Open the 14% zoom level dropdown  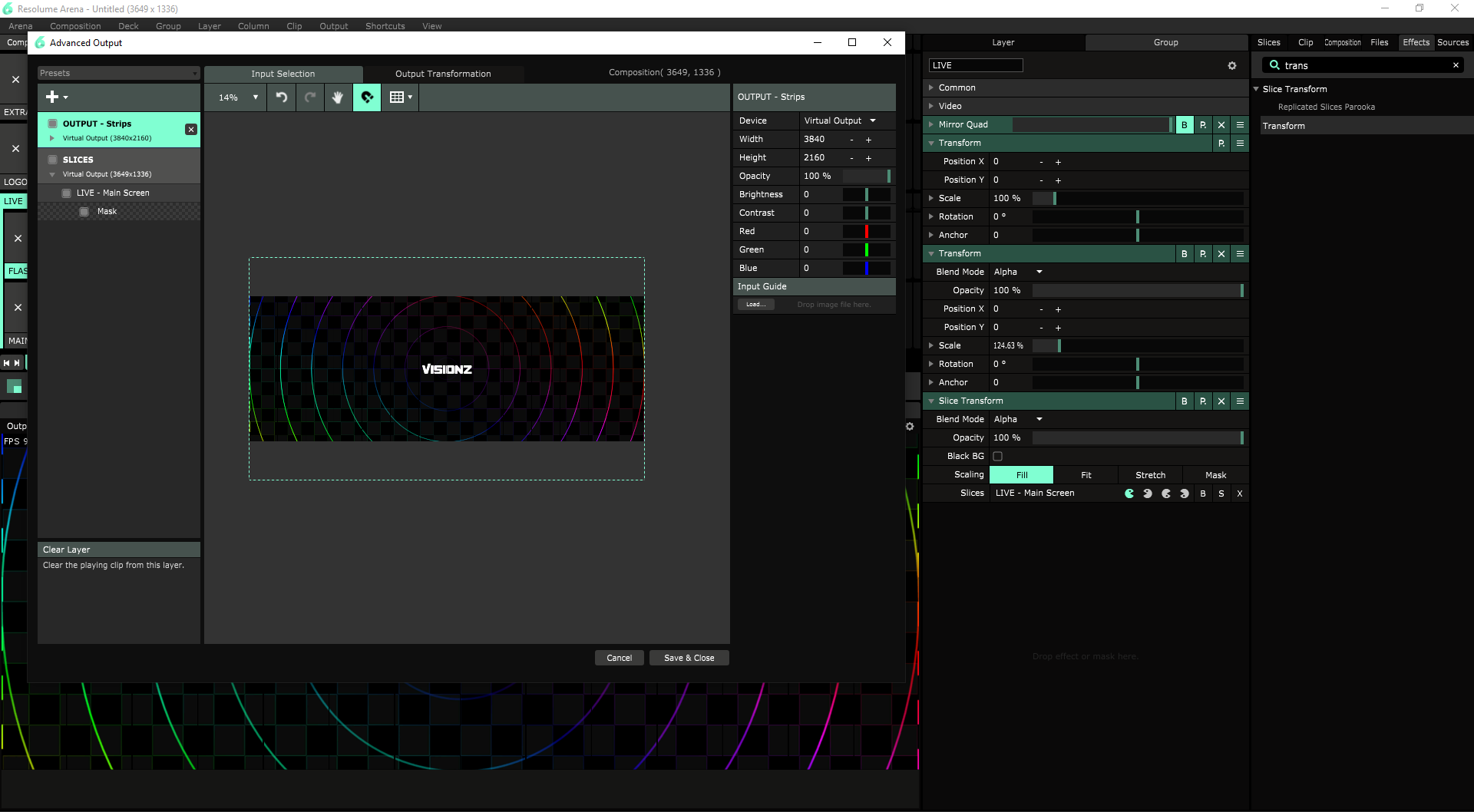238,97
